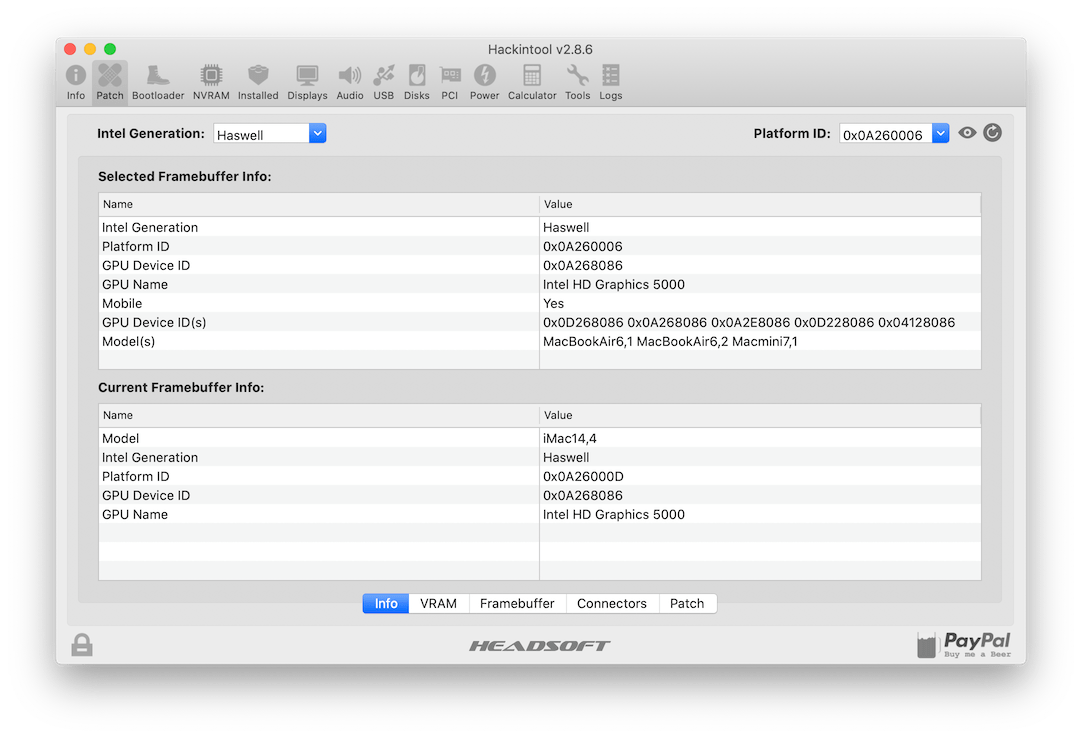Click the Name column header in Current Framebuffer table
This screenshot has width=1082, height=738.
click(x=319, y=416)
